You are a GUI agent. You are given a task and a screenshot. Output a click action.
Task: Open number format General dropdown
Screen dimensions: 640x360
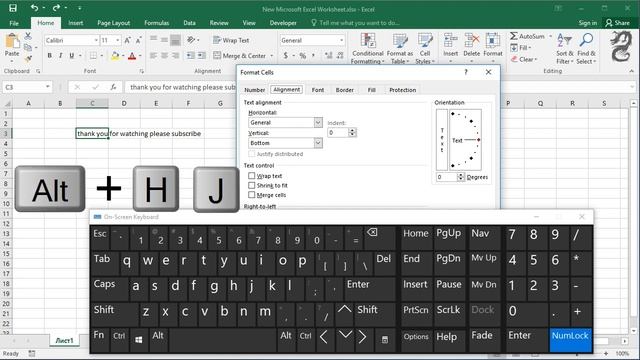pos(342,40)
